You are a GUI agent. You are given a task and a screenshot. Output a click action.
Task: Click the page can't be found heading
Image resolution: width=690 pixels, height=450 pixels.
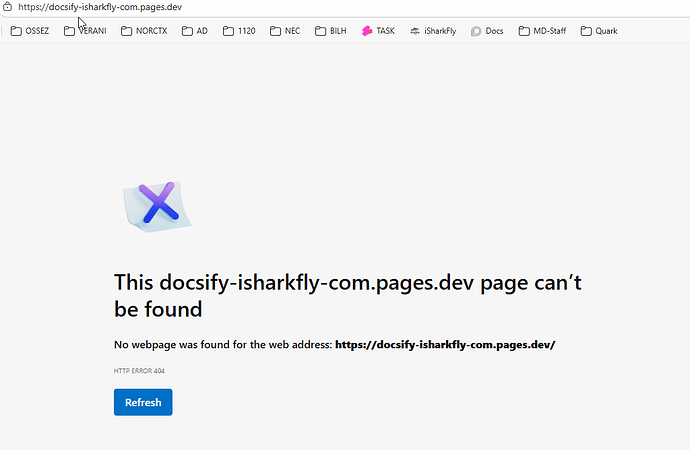point(348,296)
